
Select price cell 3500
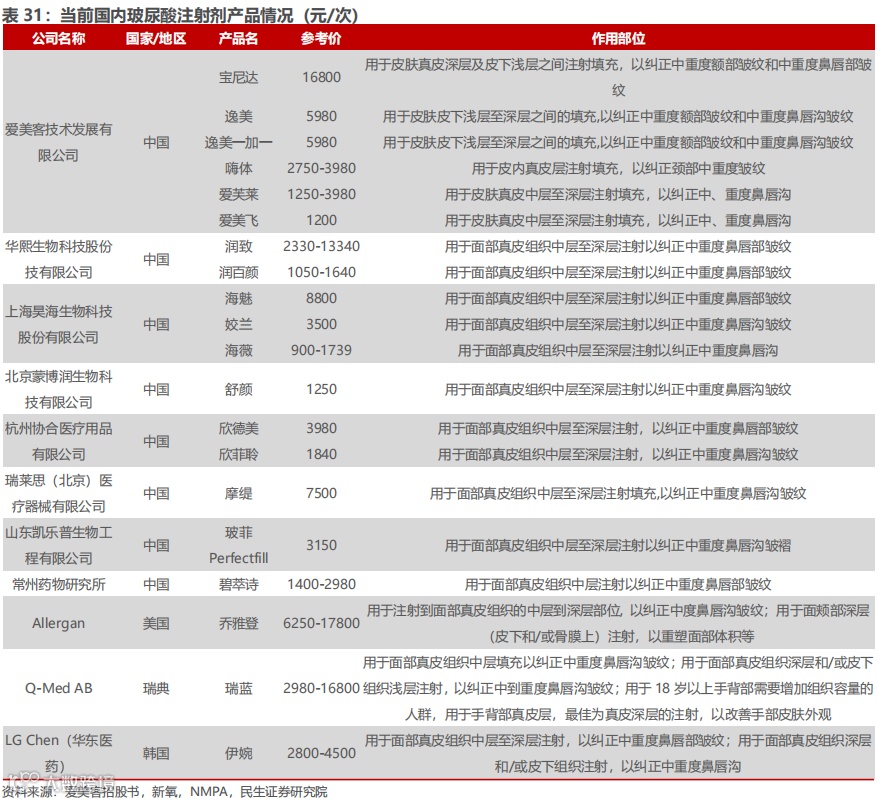pos(321,324)
